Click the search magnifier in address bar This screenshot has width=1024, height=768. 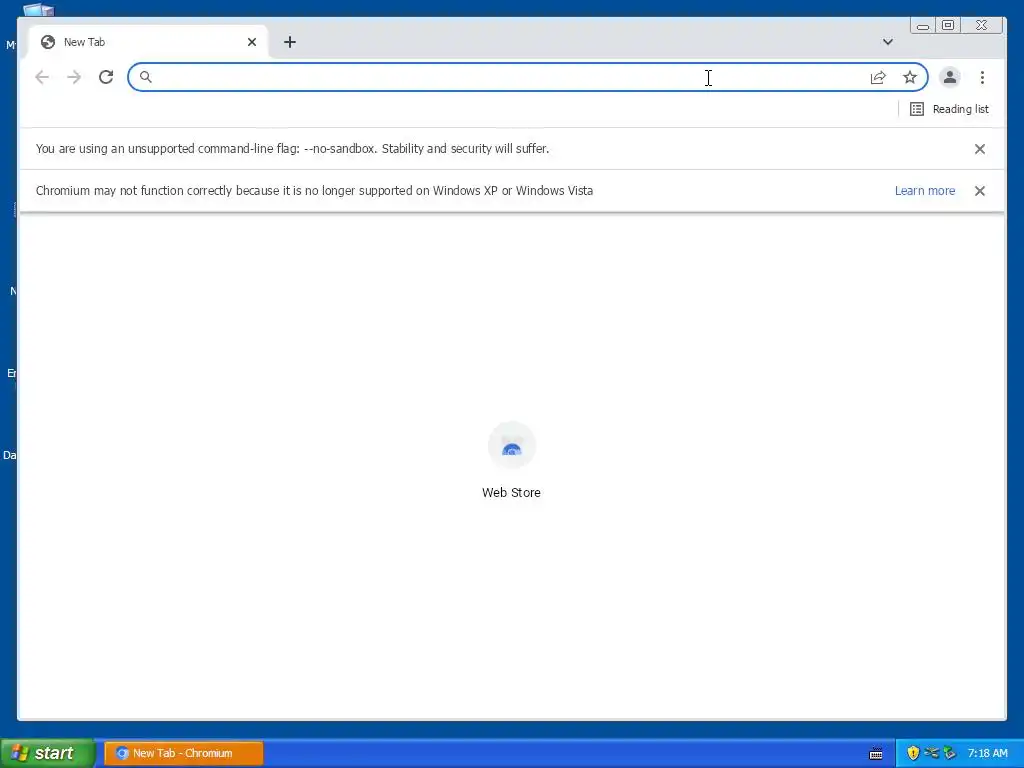coord(146,77)
